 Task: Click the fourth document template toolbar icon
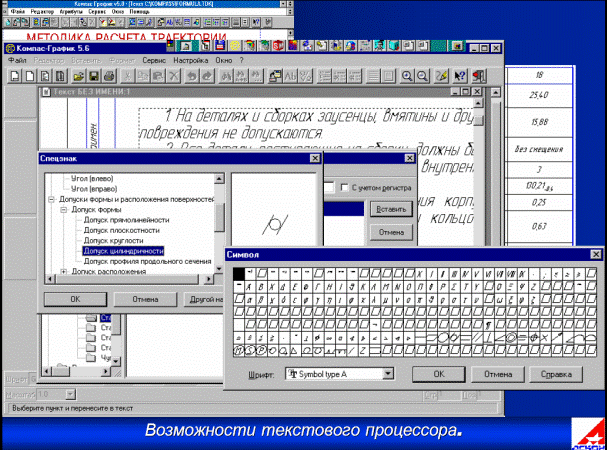coord(60,76)
